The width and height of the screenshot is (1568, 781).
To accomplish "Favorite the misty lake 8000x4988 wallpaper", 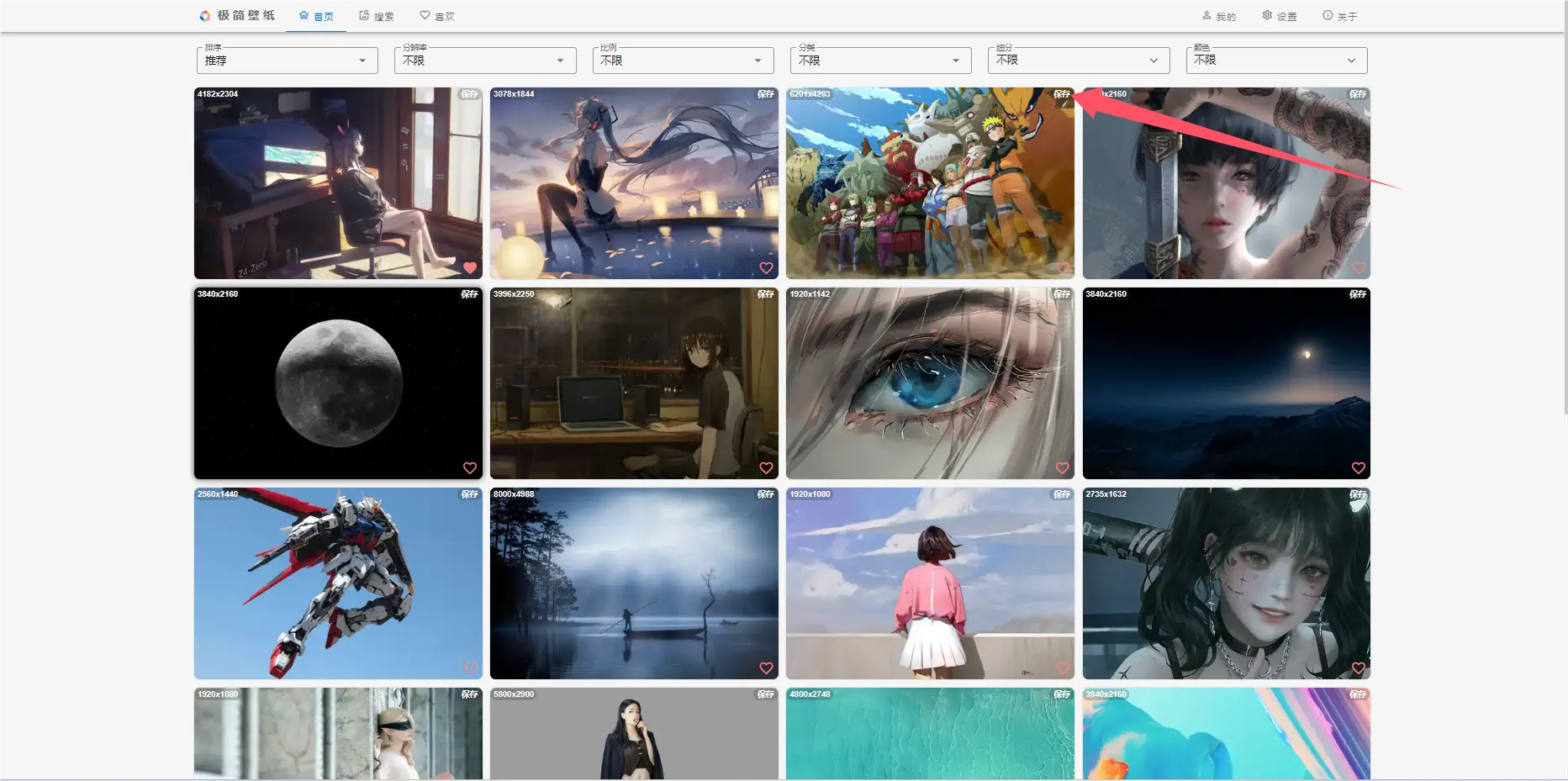I will click(x=766, y=668).
